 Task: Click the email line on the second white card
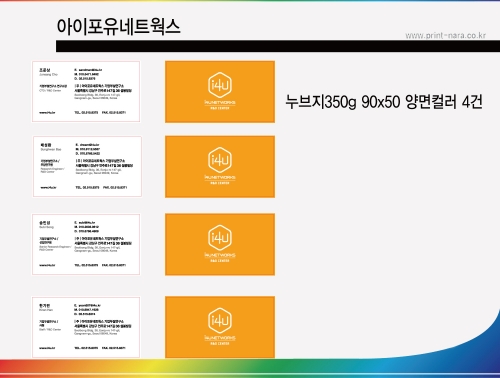click(x=87, y=145)
